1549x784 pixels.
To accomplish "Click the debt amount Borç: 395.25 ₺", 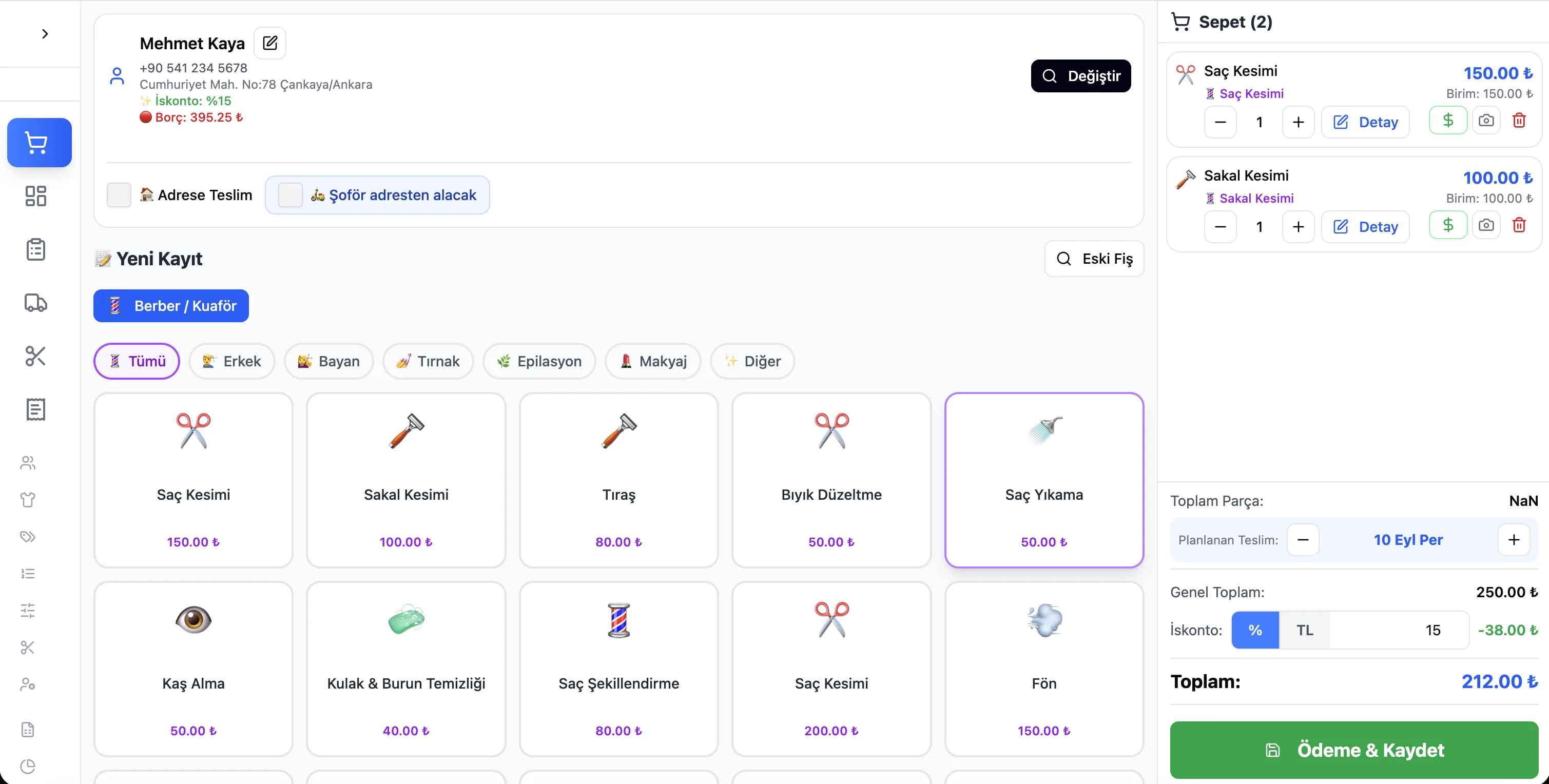I will [199, 117].
